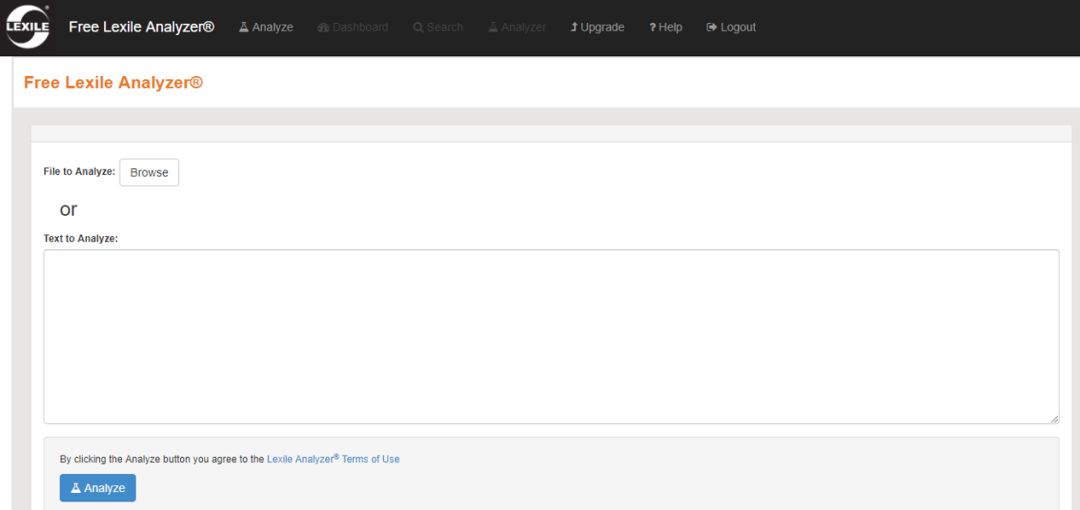Open the Lexile Analyzer Terms of Use link

click(x=333, y=459)
